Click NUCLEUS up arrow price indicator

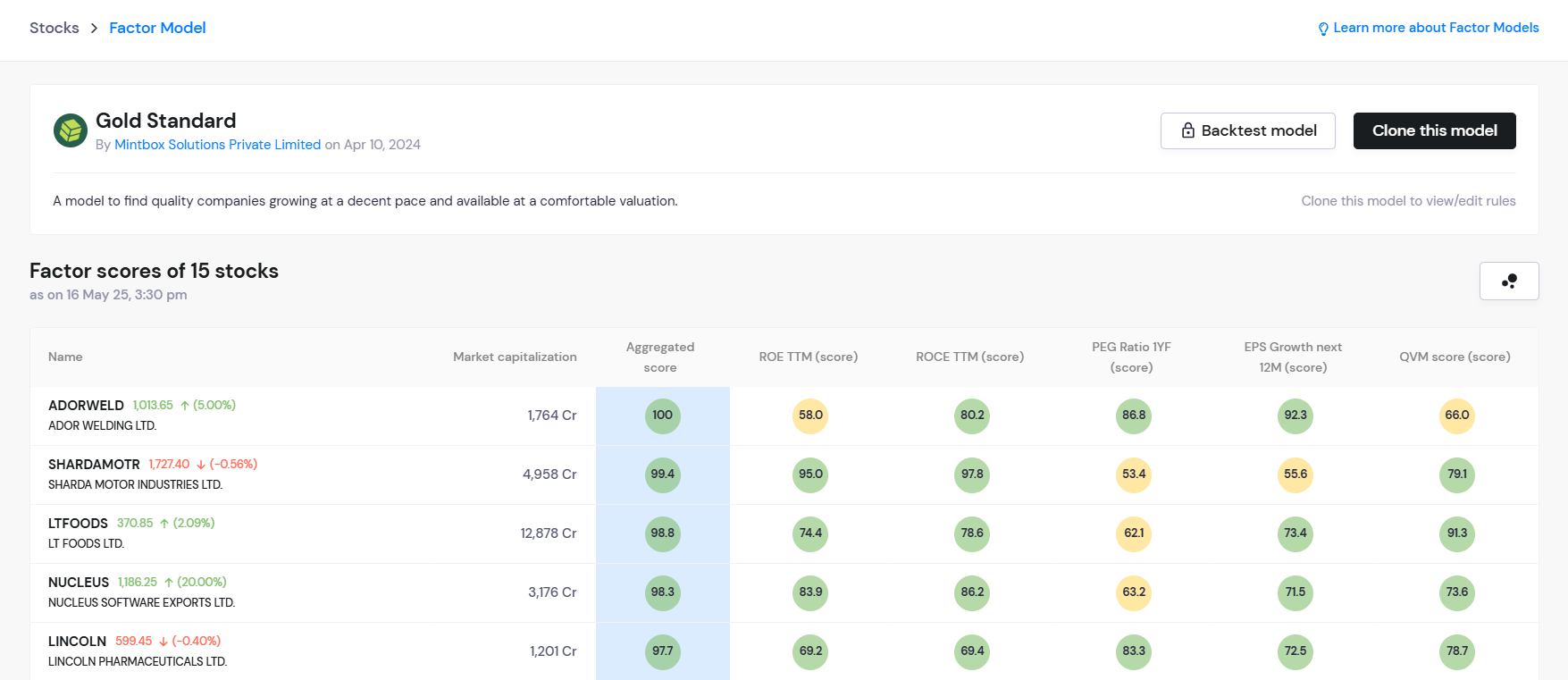coord(169,583)
